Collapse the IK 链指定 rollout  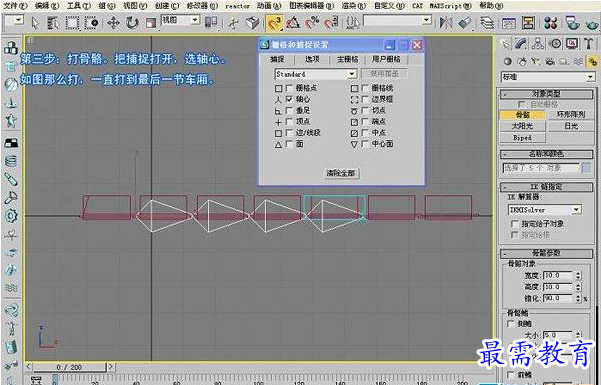546,187
